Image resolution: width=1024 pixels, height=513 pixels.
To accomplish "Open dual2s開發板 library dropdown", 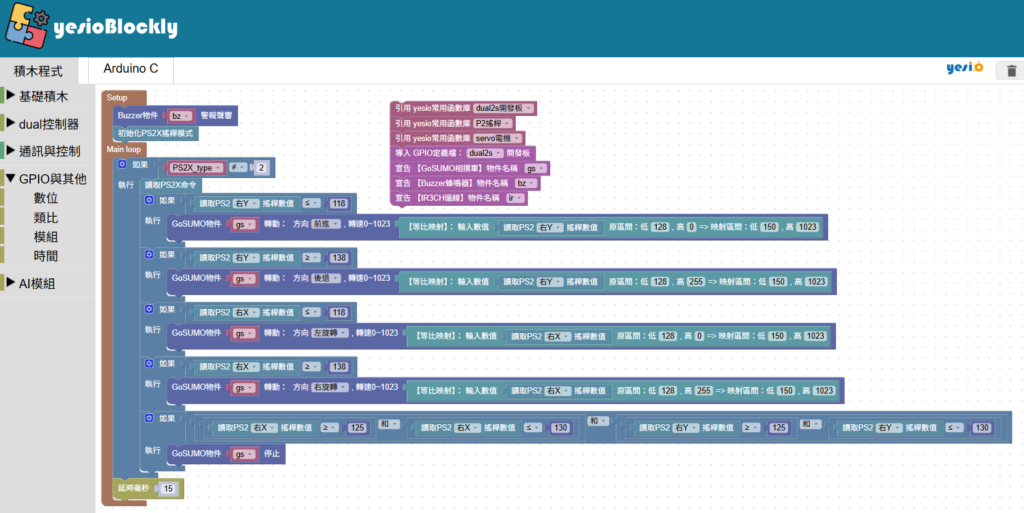I will click(x=504, y=108).
